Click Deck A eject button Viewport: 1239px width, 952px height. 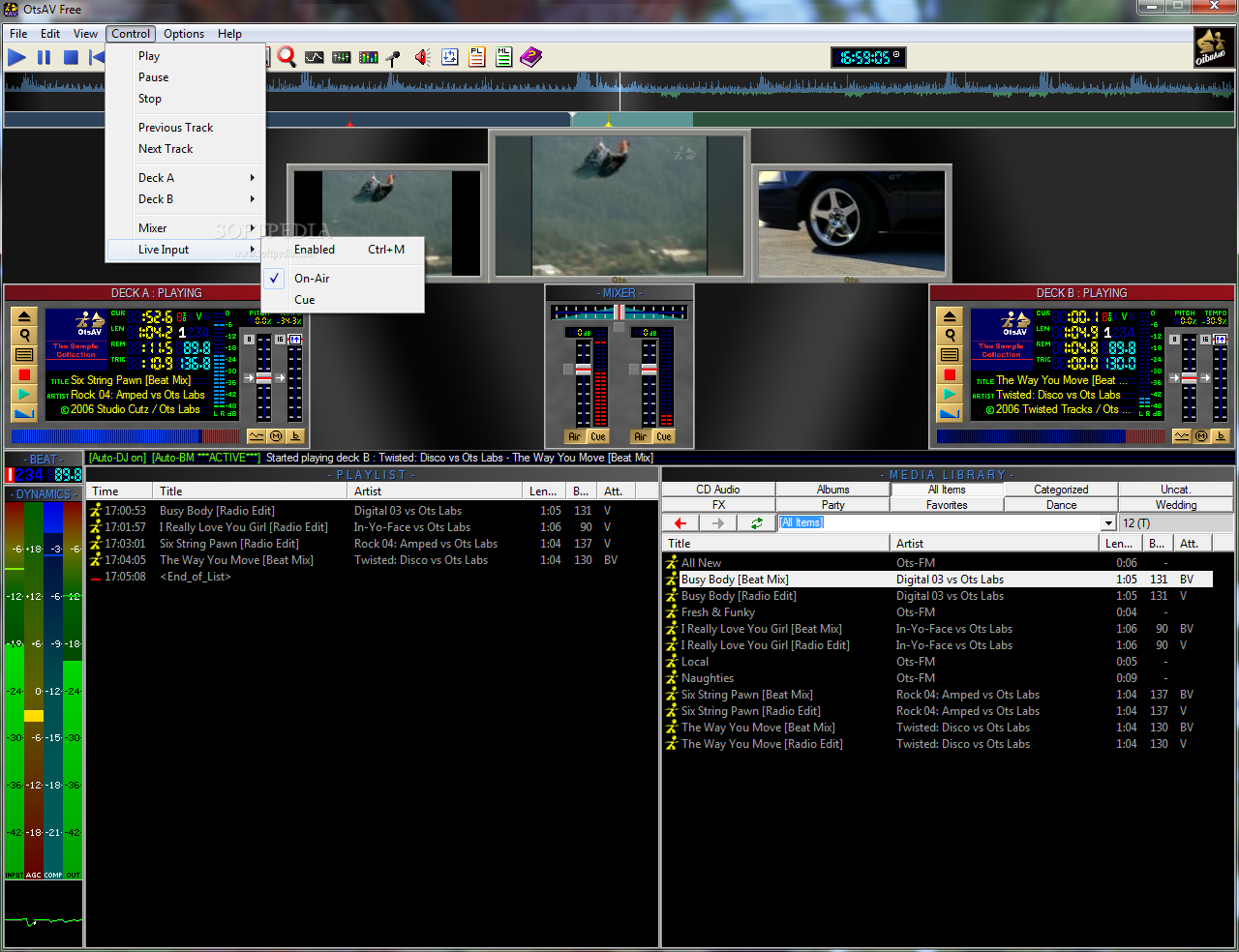point(24,316)
